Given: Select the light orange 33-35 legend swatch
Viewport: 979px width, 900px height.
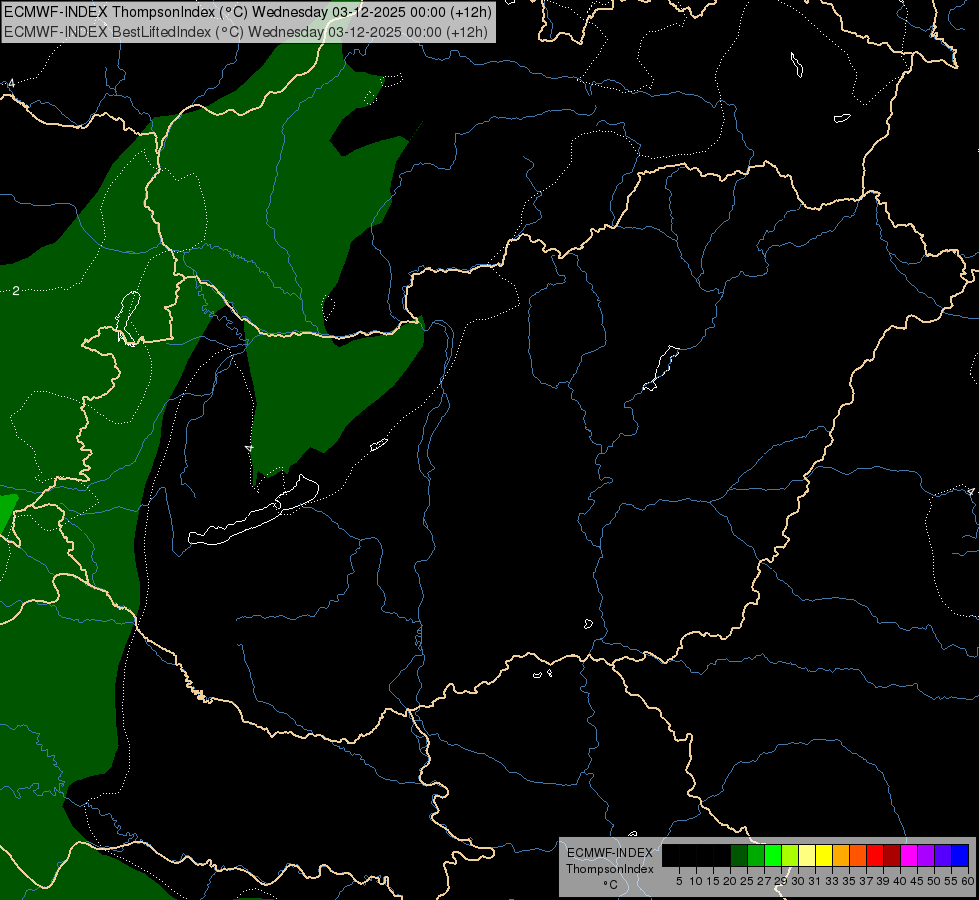Looking at the screenshot, I should [840, 855].
